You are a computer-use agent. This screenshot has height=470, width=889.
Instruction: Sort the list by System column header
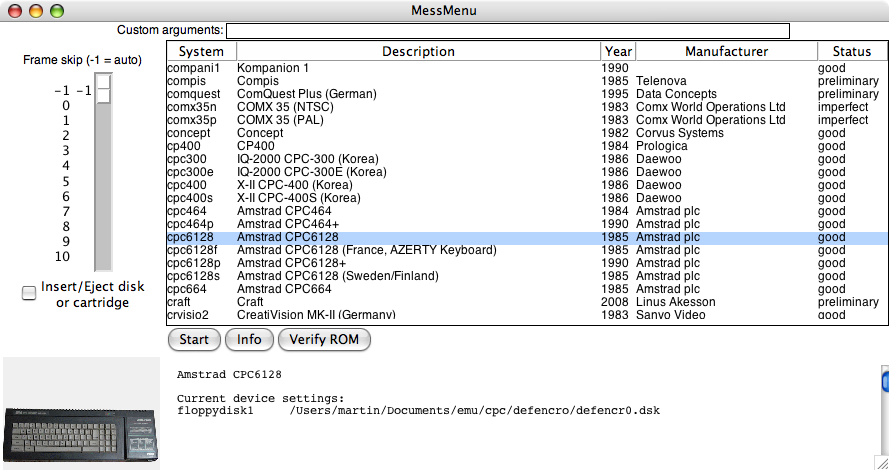coord(201,52)
